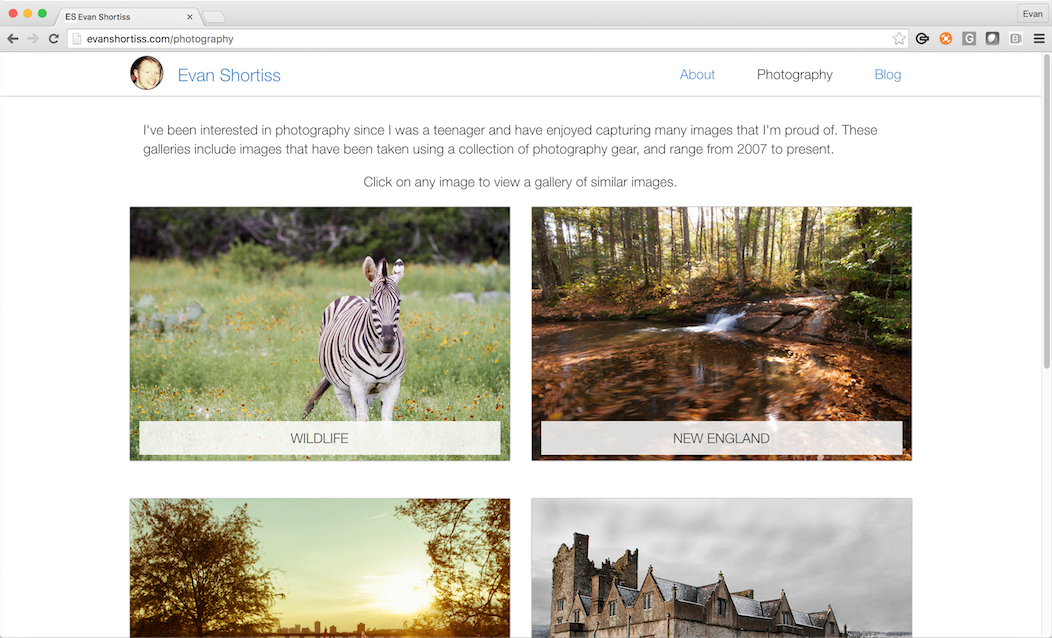Click the orange lifebuoy extension icon

946,39
